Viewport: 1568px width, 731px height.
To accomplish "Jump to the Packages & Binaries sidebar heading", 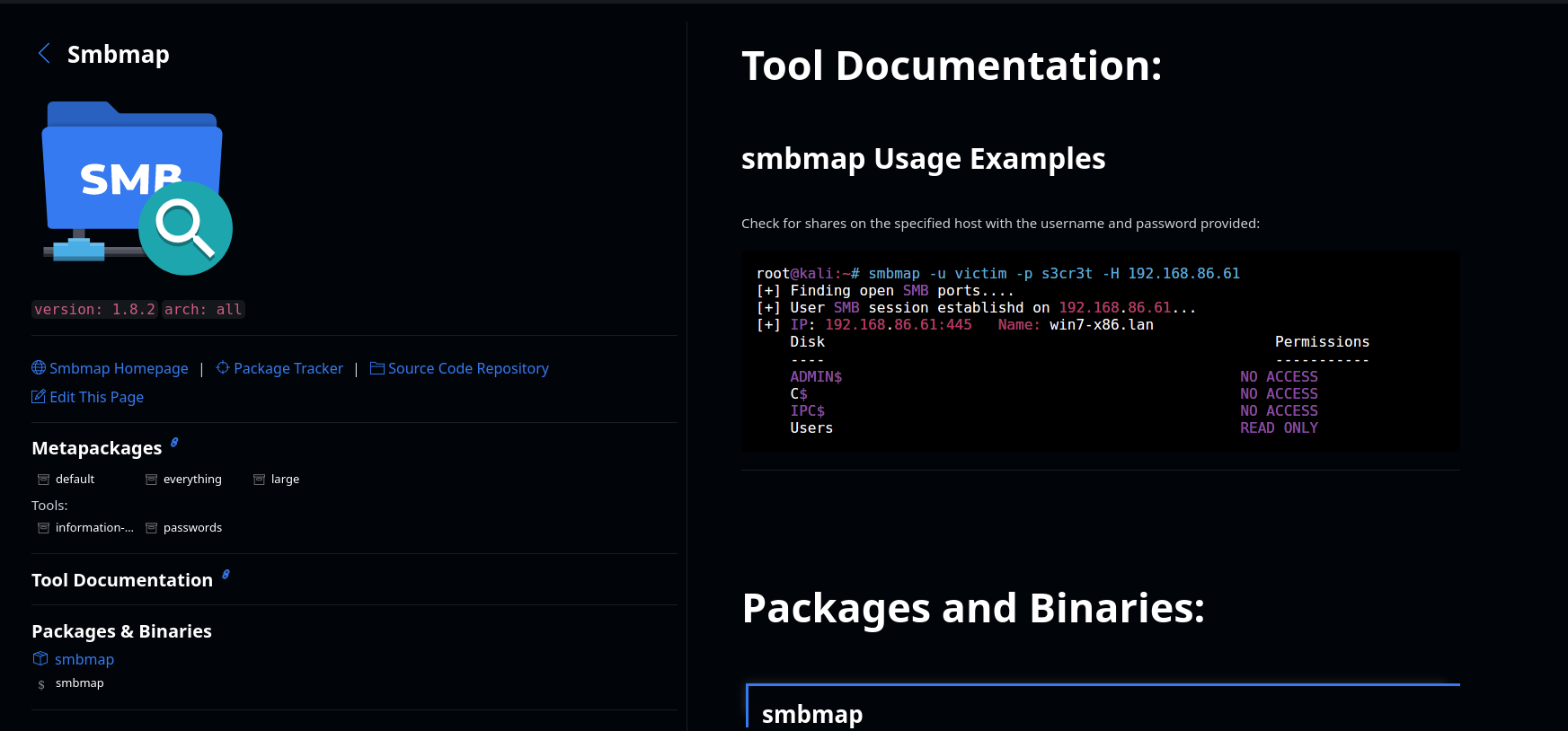I will click(x=121, y=631).
